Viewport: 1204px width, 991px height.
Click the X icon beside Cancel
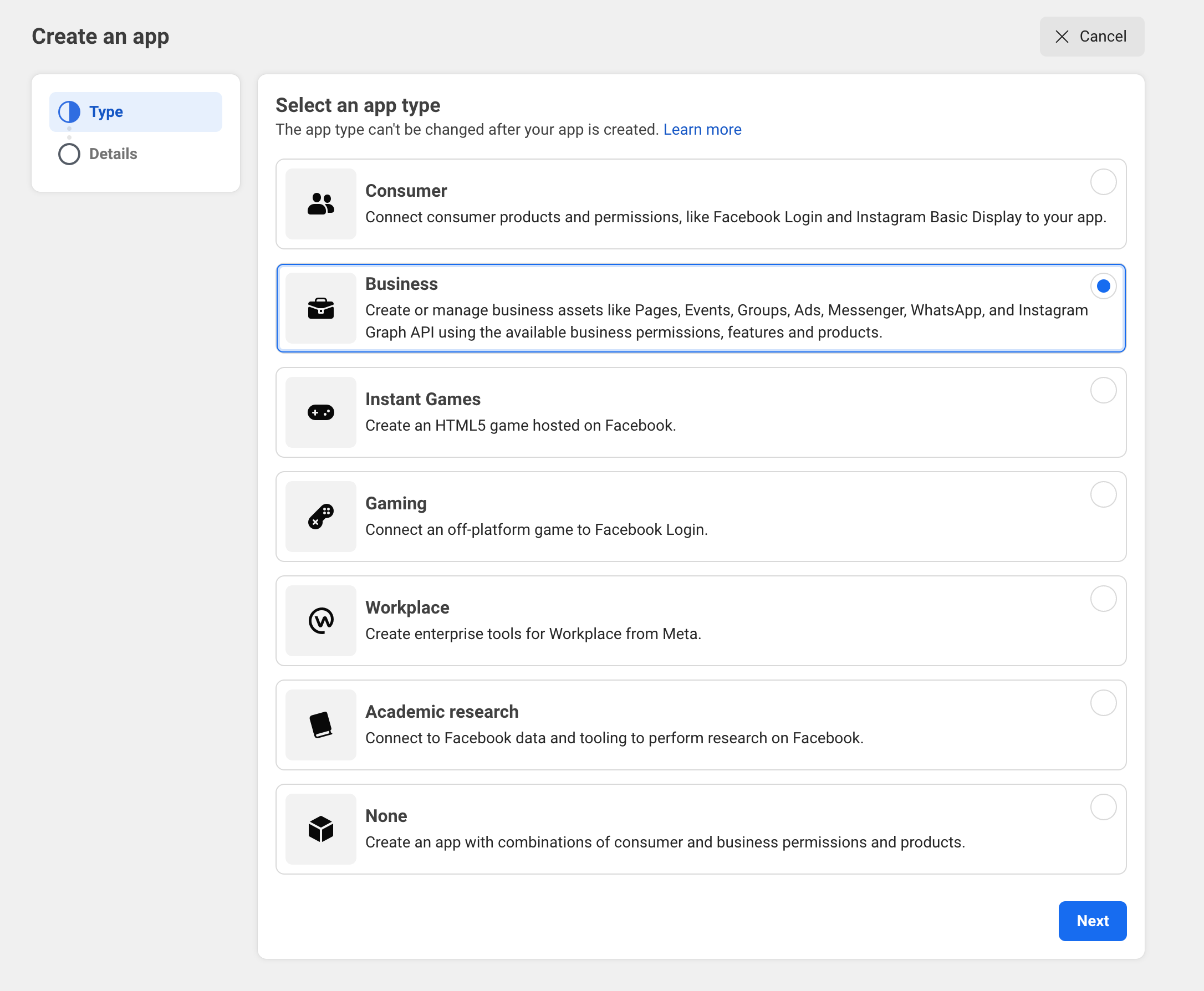pos(1062,37)
